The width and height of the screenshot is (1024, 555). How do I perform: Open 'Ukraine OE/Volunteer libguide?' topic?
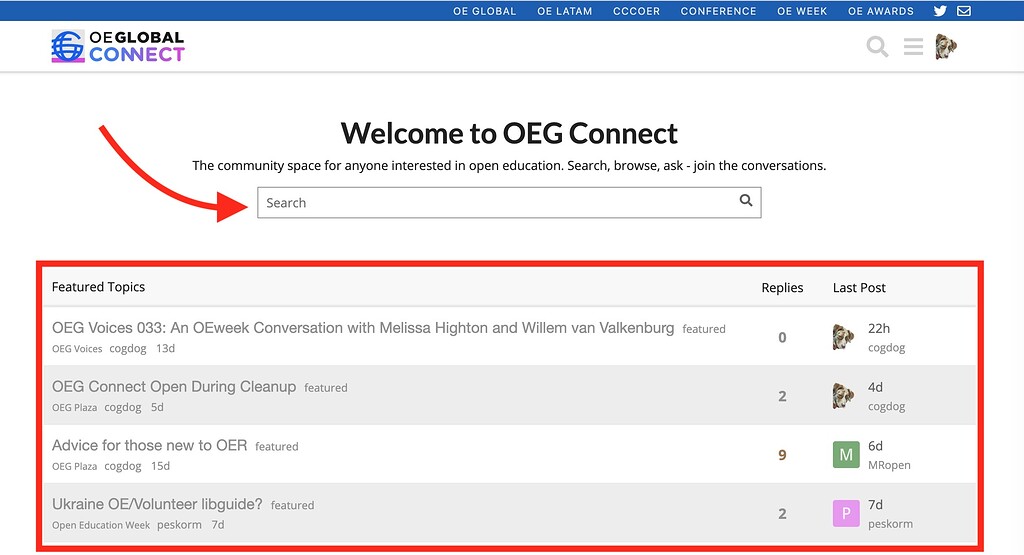tap(157, 504)
